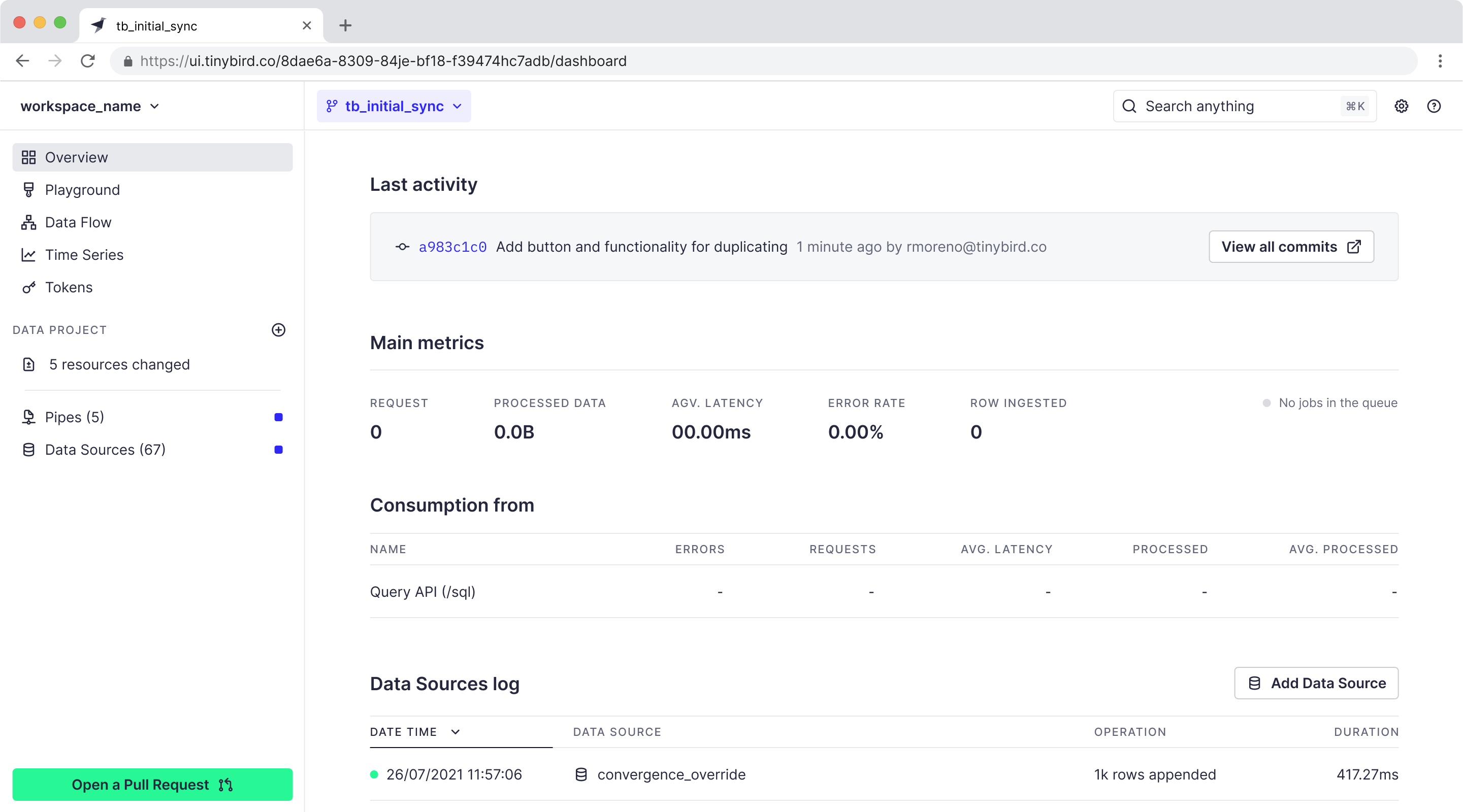The width and height of the screenshot is (1463, 812).
Task: Expand Pipes (5) in sidebar
Action: click(75, 417)
